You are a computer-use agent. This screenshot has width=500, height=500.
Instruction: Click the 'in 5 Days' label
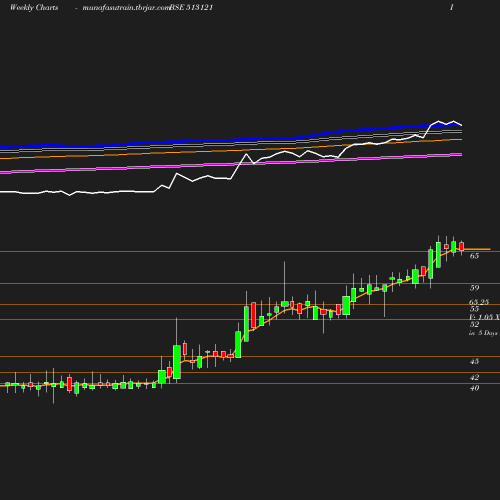(483, 333)
